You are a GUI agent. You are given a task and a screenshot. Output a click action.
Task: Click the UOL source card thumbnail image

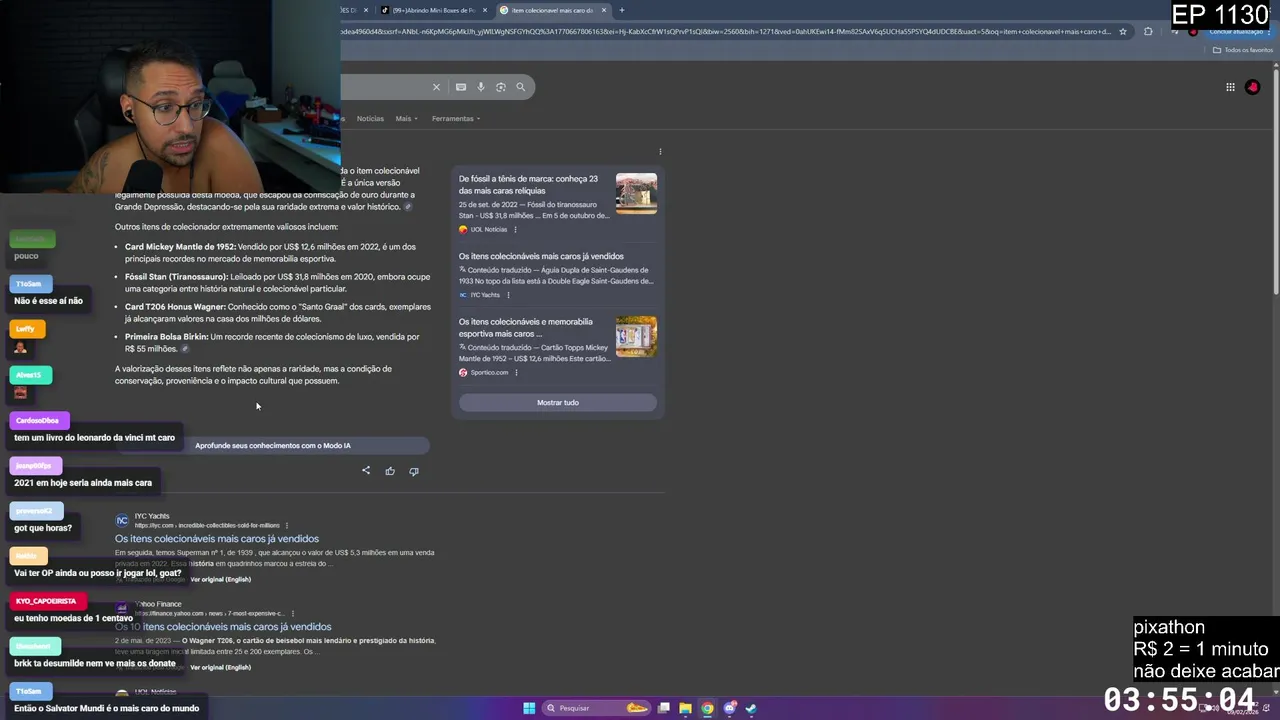(x=636, y=193)
